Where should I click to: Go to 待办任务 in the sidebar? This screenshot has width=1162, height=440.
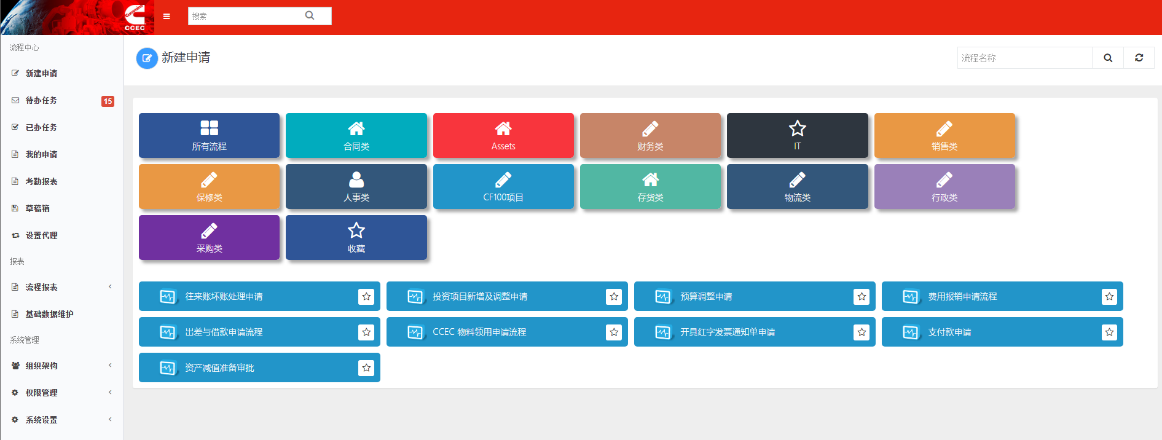(x=42, y=100)
